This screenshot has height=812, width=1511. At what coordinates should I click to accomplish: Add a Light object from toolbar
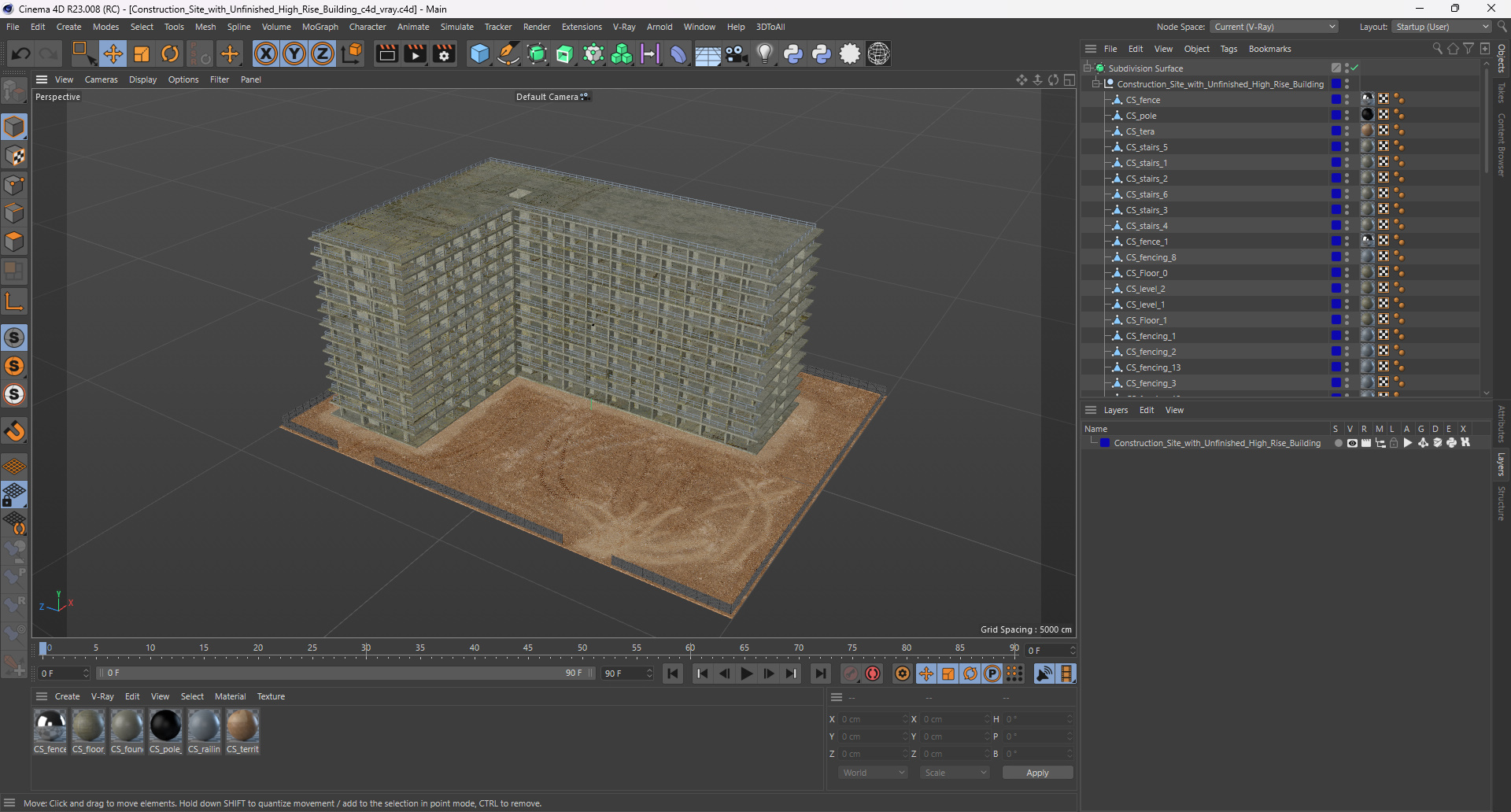[x=764, y=54]
